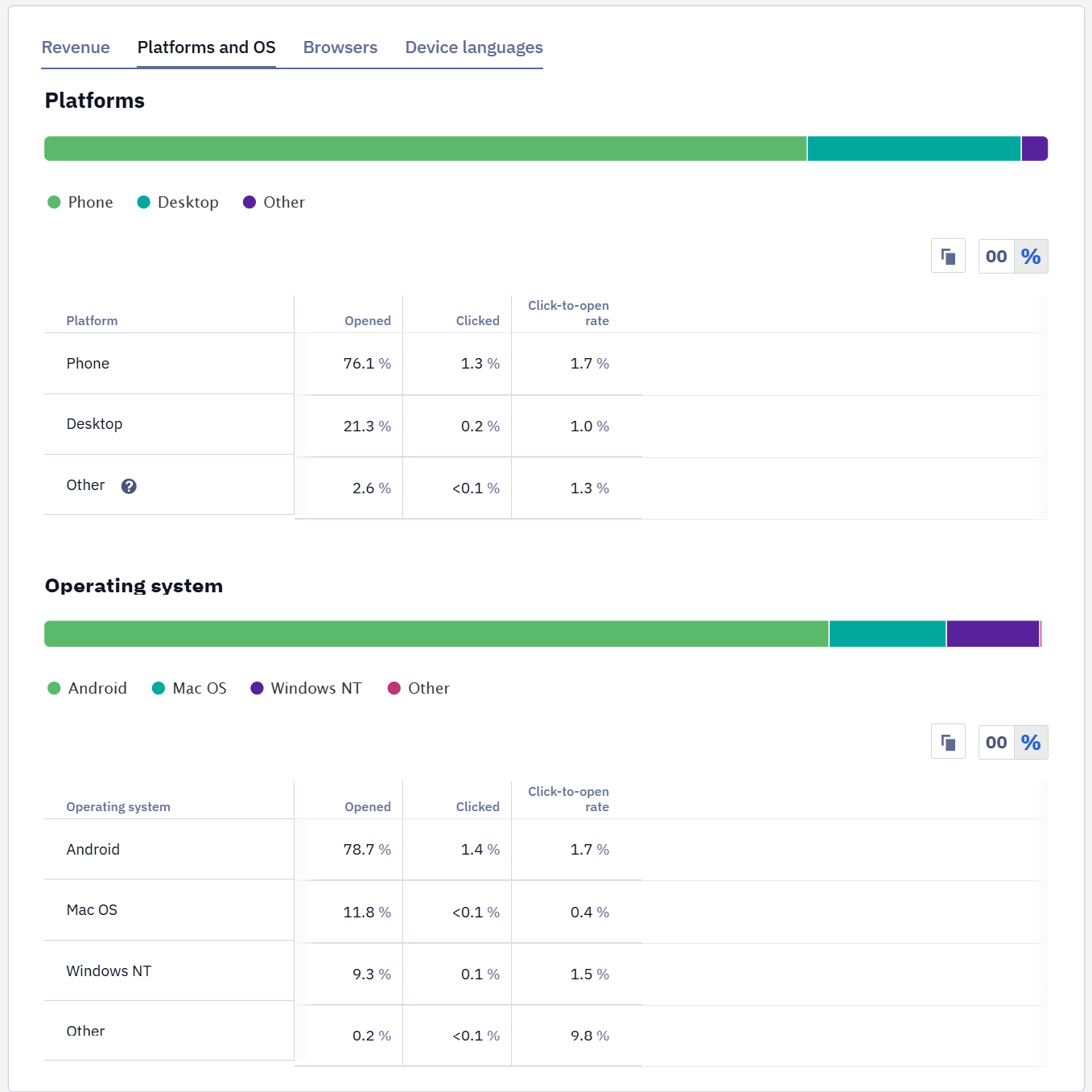Open the Device languages tab
The height and width of the screenshot is (1092, 1092).
(x=474, y=47)
